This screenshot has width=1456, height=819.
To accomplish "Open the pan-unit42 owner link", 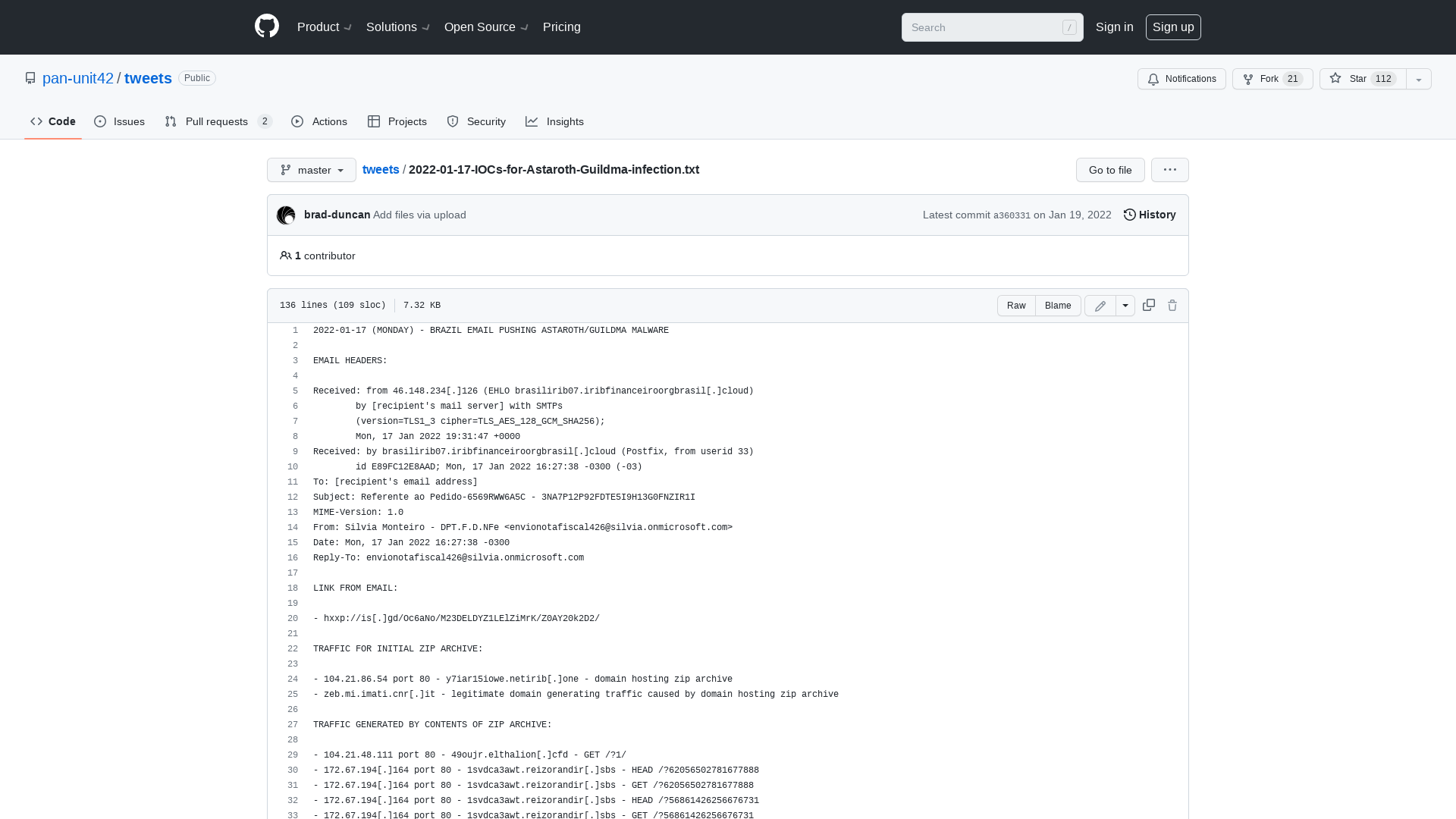I will point(78,78).
